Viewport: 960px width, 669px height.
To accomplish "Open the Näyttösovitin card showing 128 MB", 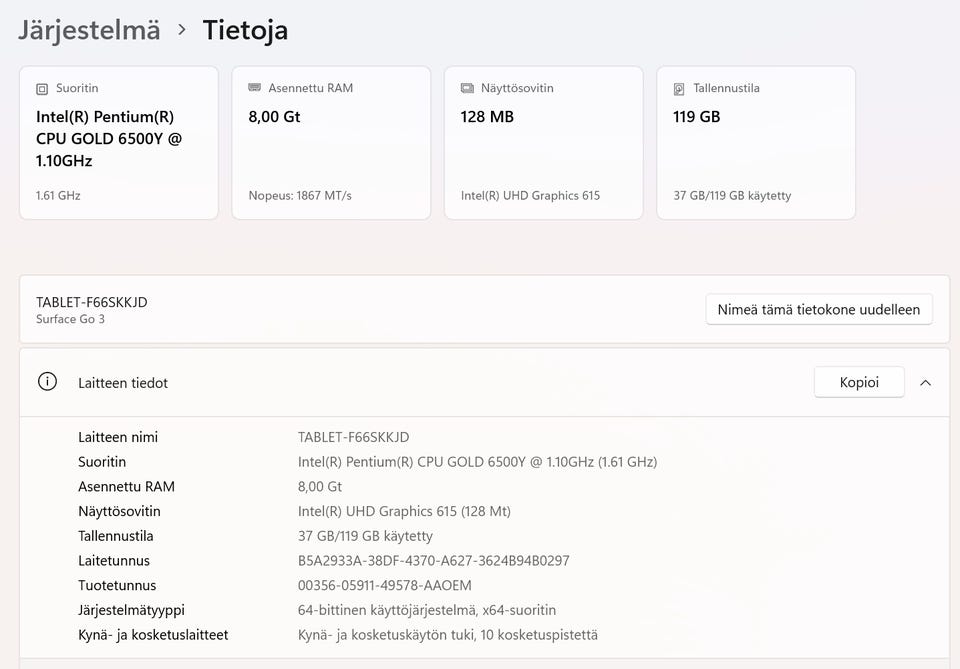I will click(x=544, y=143).
